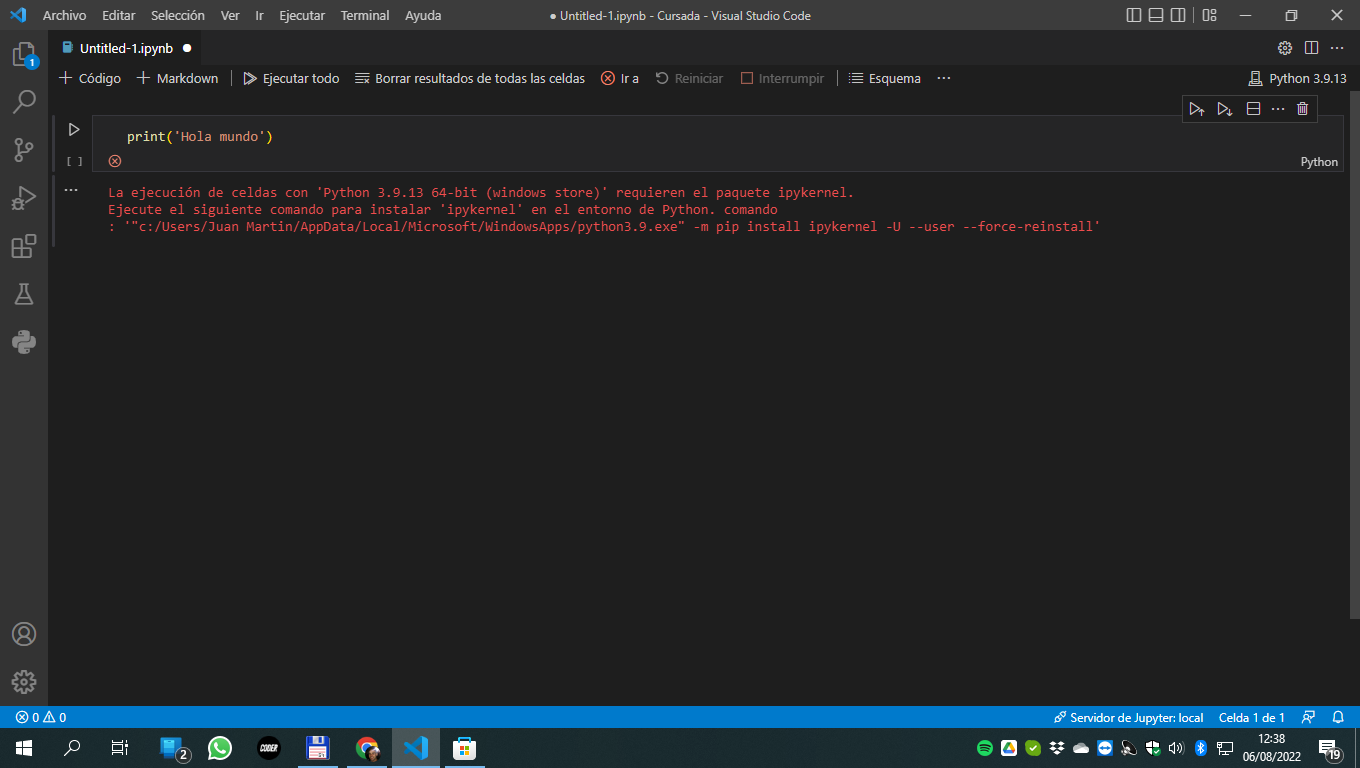This screenshot has width=1360, height=768.
Task: Click Celda 1 de 1 status item
Action: (1251, 717)
